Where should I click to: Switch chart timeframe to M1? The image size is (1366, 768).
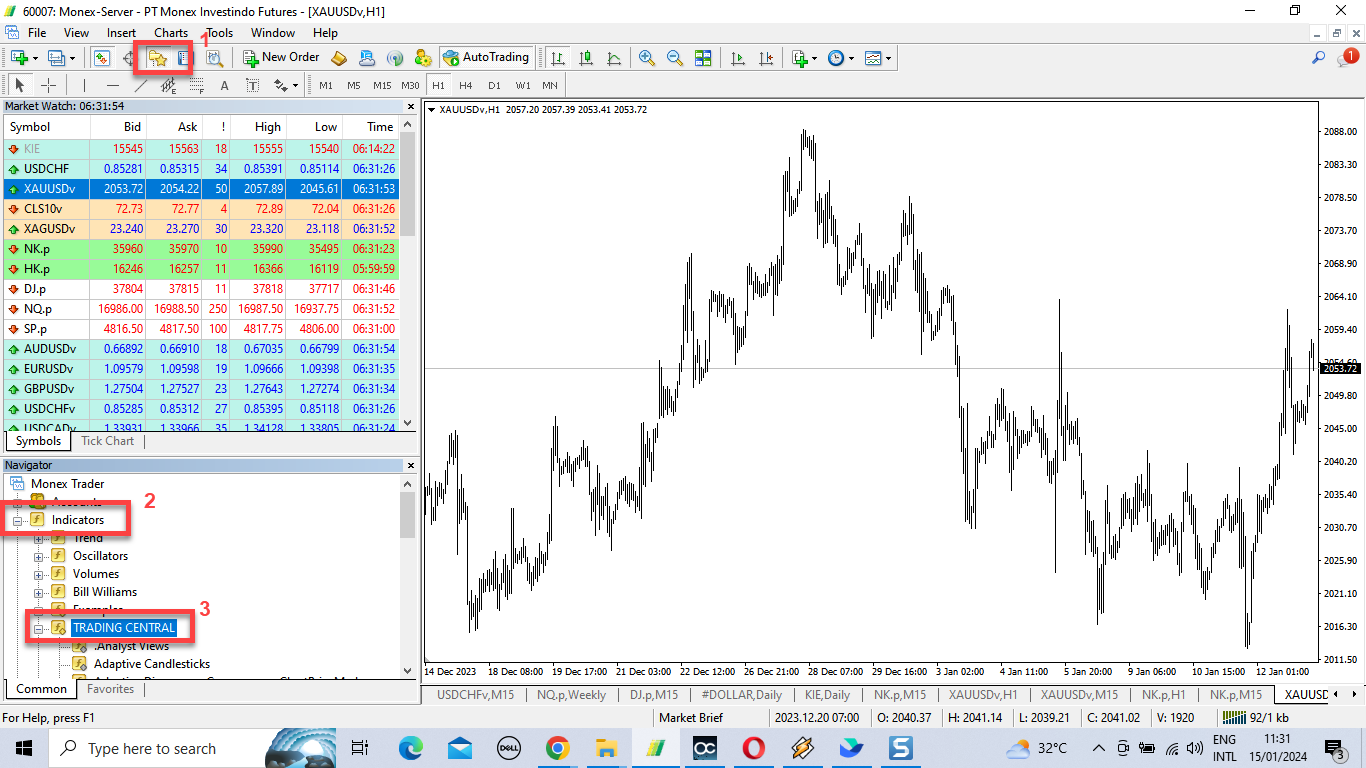[326, 86]
